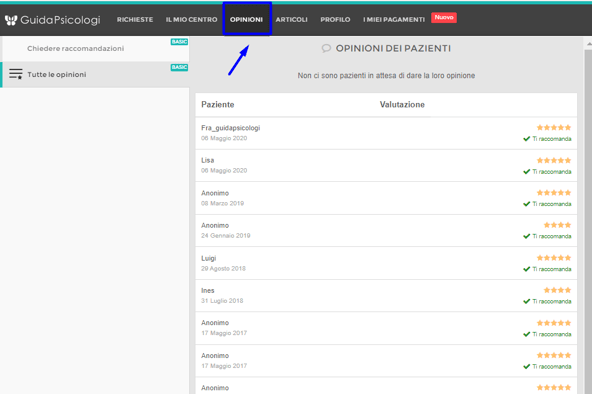
Task: Select the review dated 08 Marzo 2019
Action: click(x=386, y=198)
